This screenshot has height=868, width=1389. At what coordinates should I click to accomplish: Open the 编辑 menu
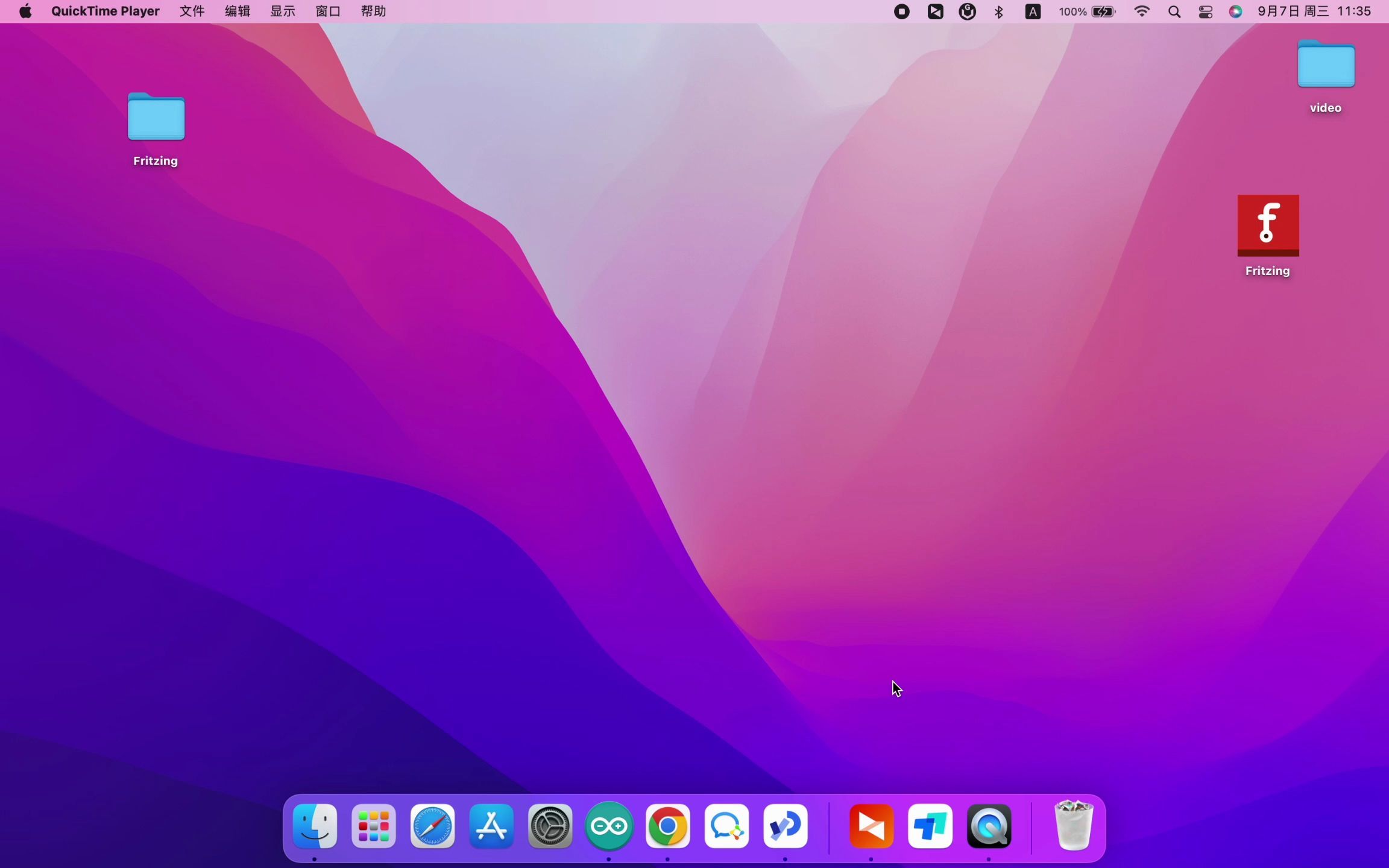pyautogui.click(x=238, y=11)
